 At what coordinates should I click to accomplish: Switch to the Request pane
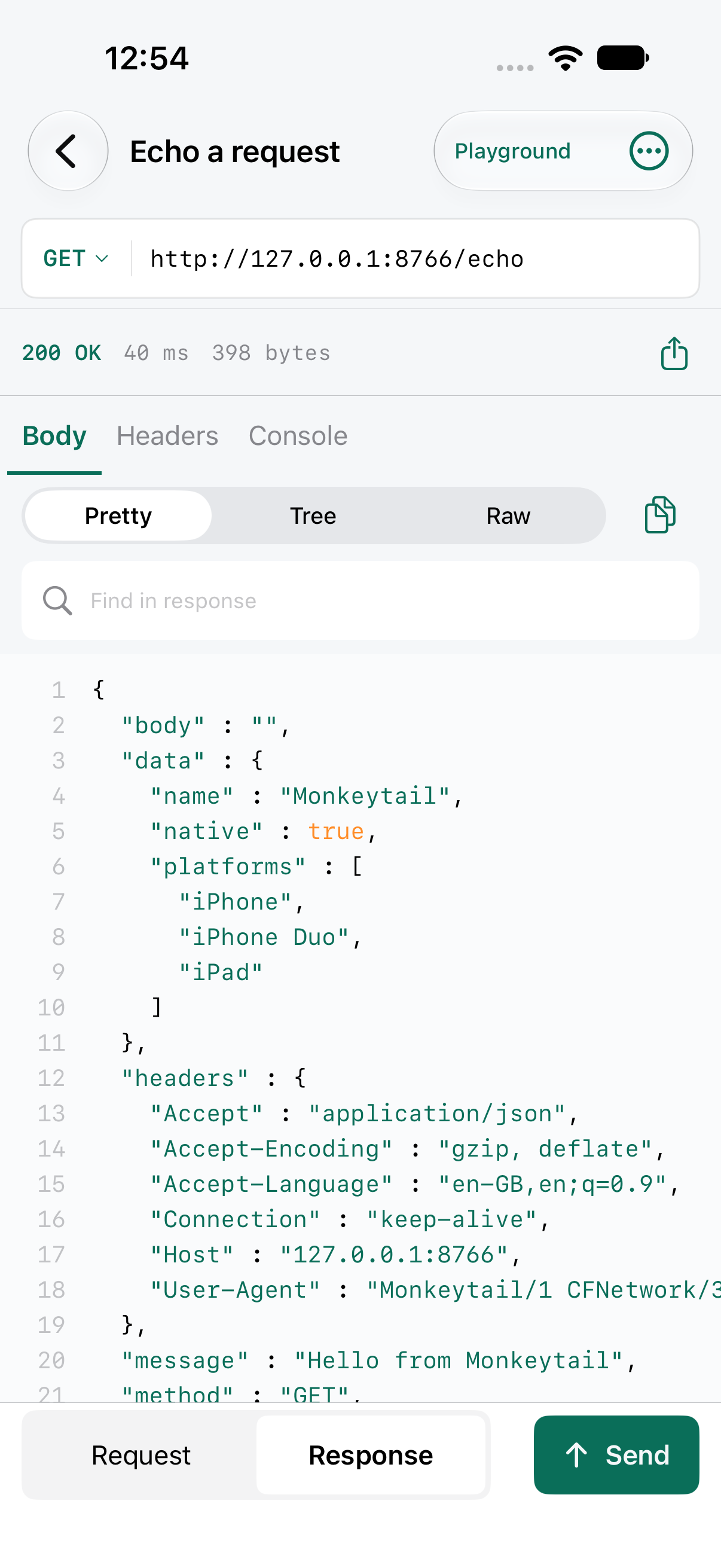(x=141, y=1455)
